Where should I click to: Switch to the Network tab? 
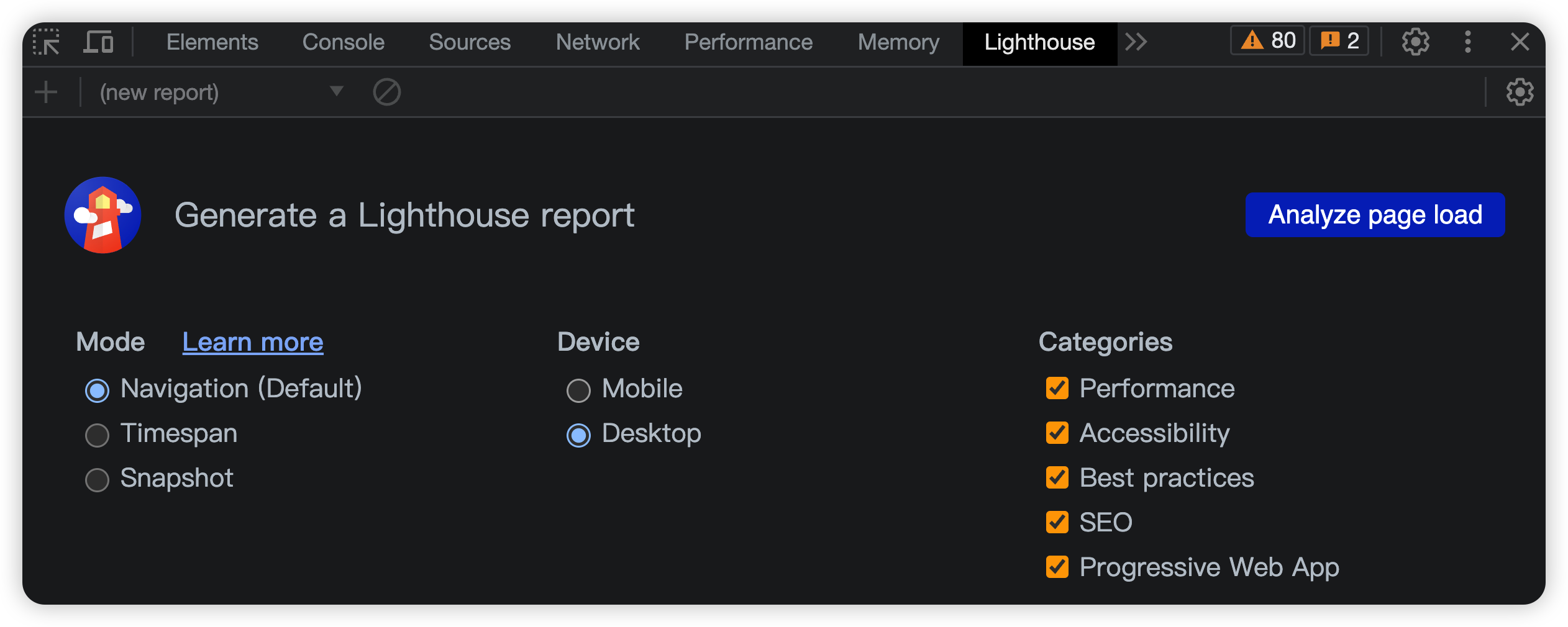[x=597, y=42]
